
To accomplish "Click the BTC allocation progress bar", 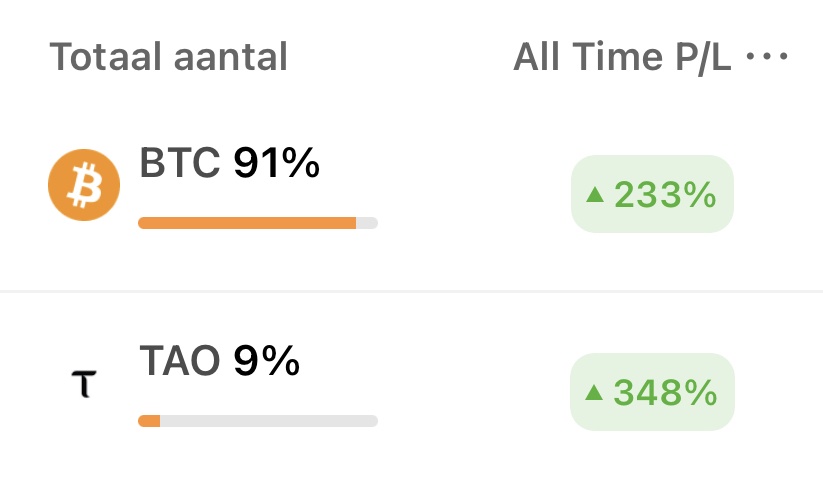I will point(257,223).
